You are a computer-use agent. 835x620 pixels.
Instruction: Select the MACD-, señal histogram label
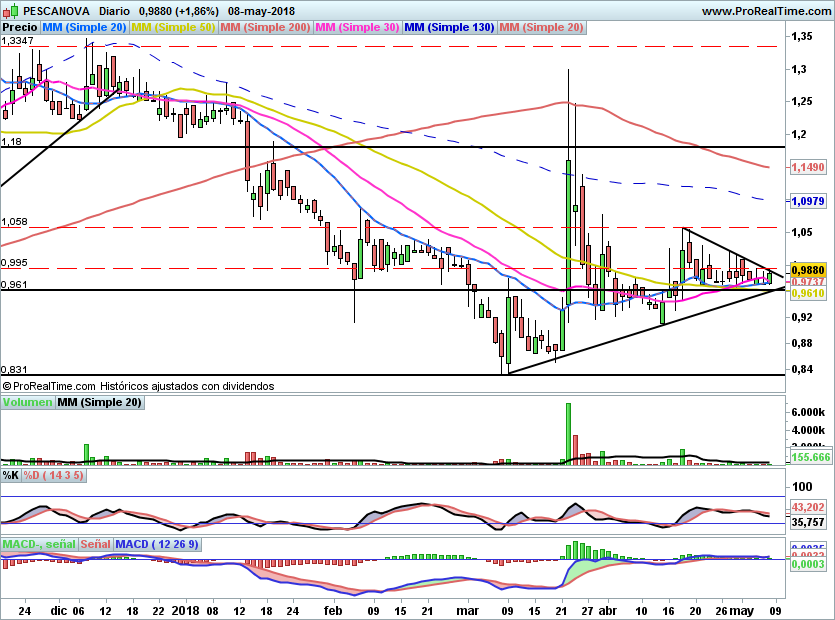pyautogui.click(x=39, y=544)
